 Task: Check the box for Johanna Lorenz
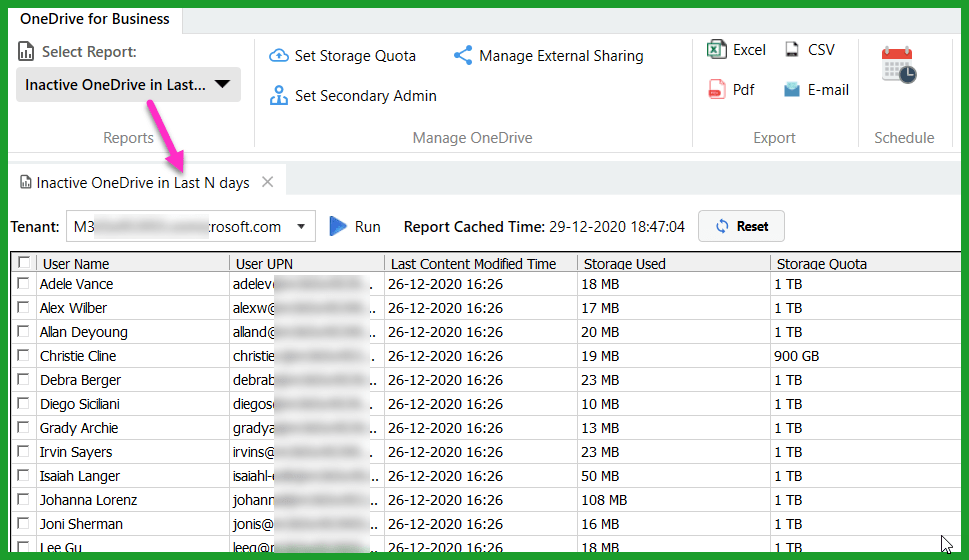click(x=23, y=499)
